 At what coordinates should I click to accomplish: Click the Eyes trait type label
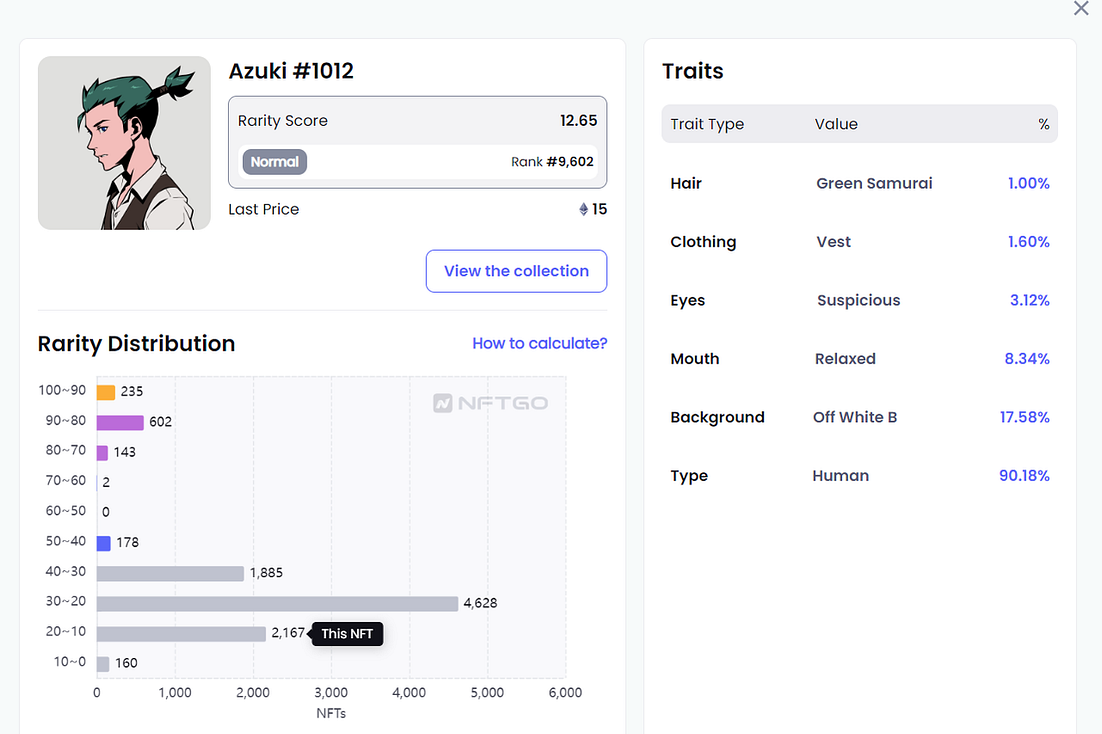(687, 301)
